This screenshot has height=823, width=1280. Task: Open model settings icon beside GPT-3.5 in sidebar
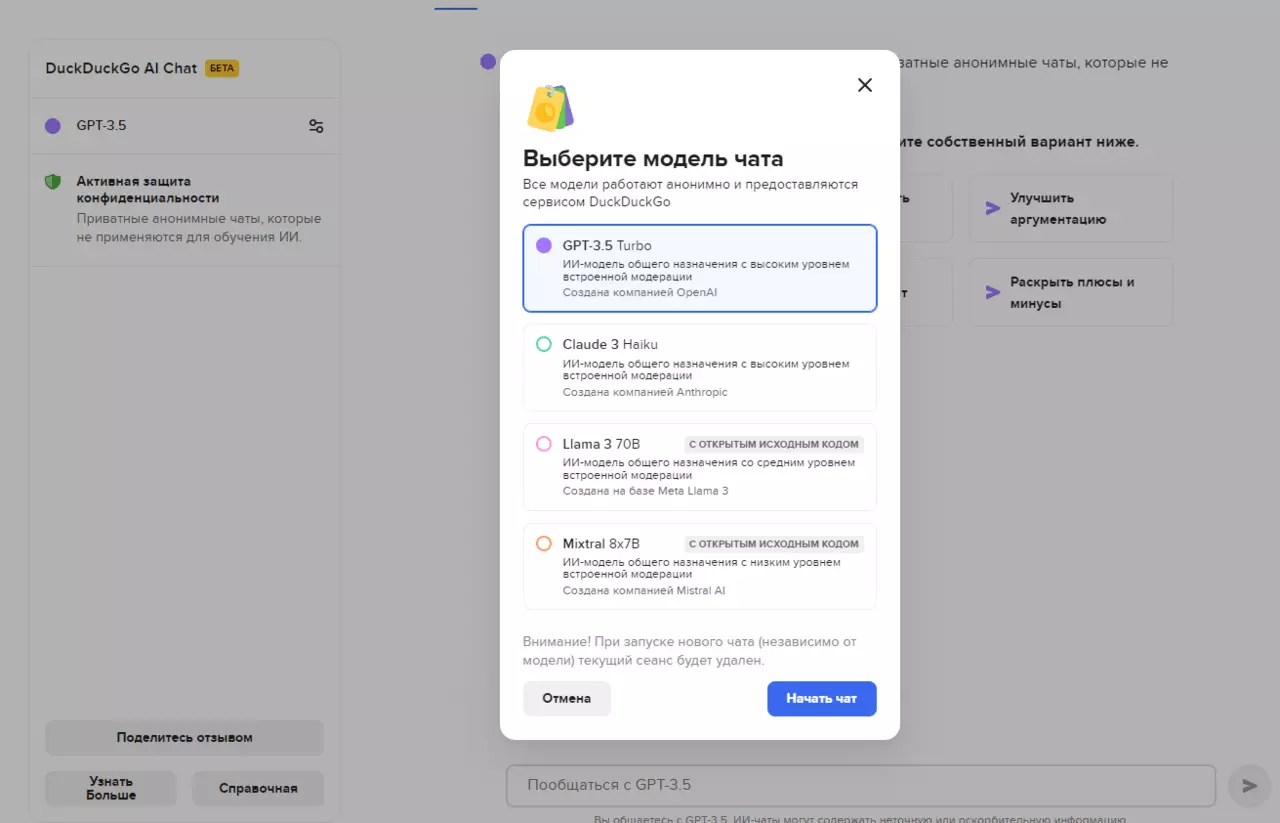[316, 126]
